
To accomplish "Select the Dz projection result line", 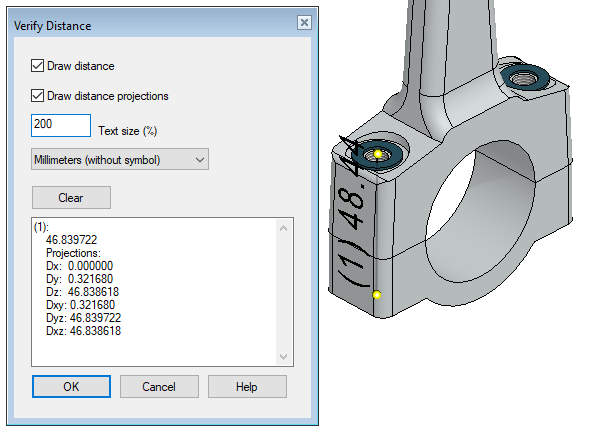I will tap(82, 292).
